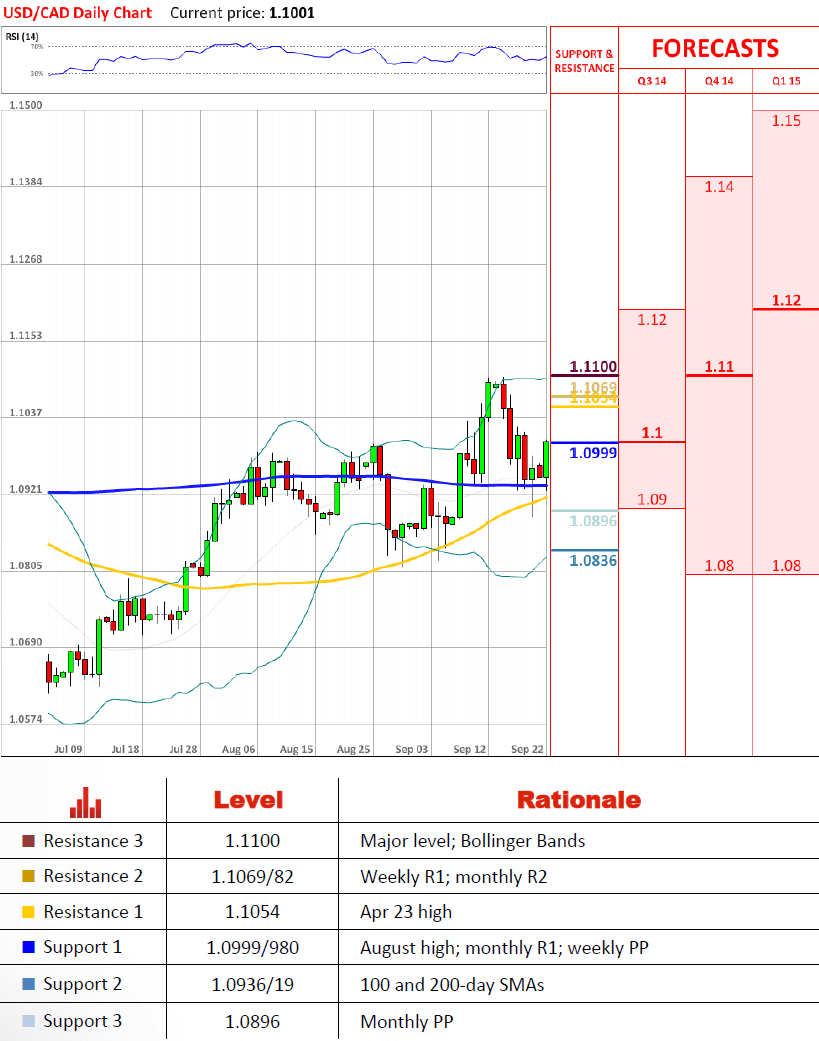
Task: Click the Support 2 row label
Action: pyautogui.click(x=82, y=984)
